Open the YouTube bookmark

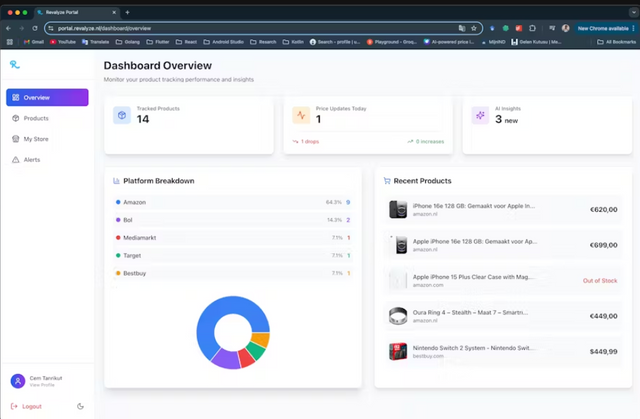pos(63,42)
